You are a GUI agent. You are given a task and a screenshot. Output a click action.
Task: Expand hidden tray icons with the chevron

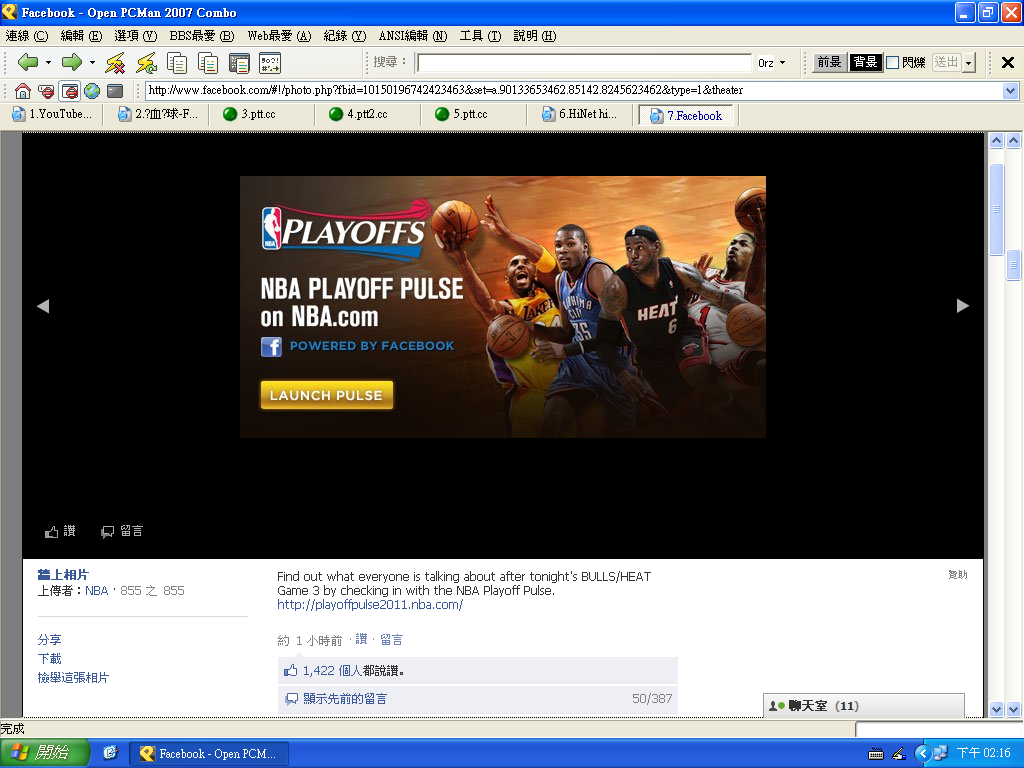[922, 753]
